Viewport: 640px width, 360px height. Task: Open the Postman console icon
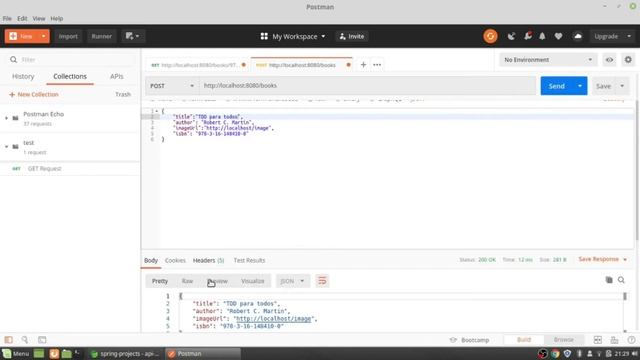click(x=42, y=340)
